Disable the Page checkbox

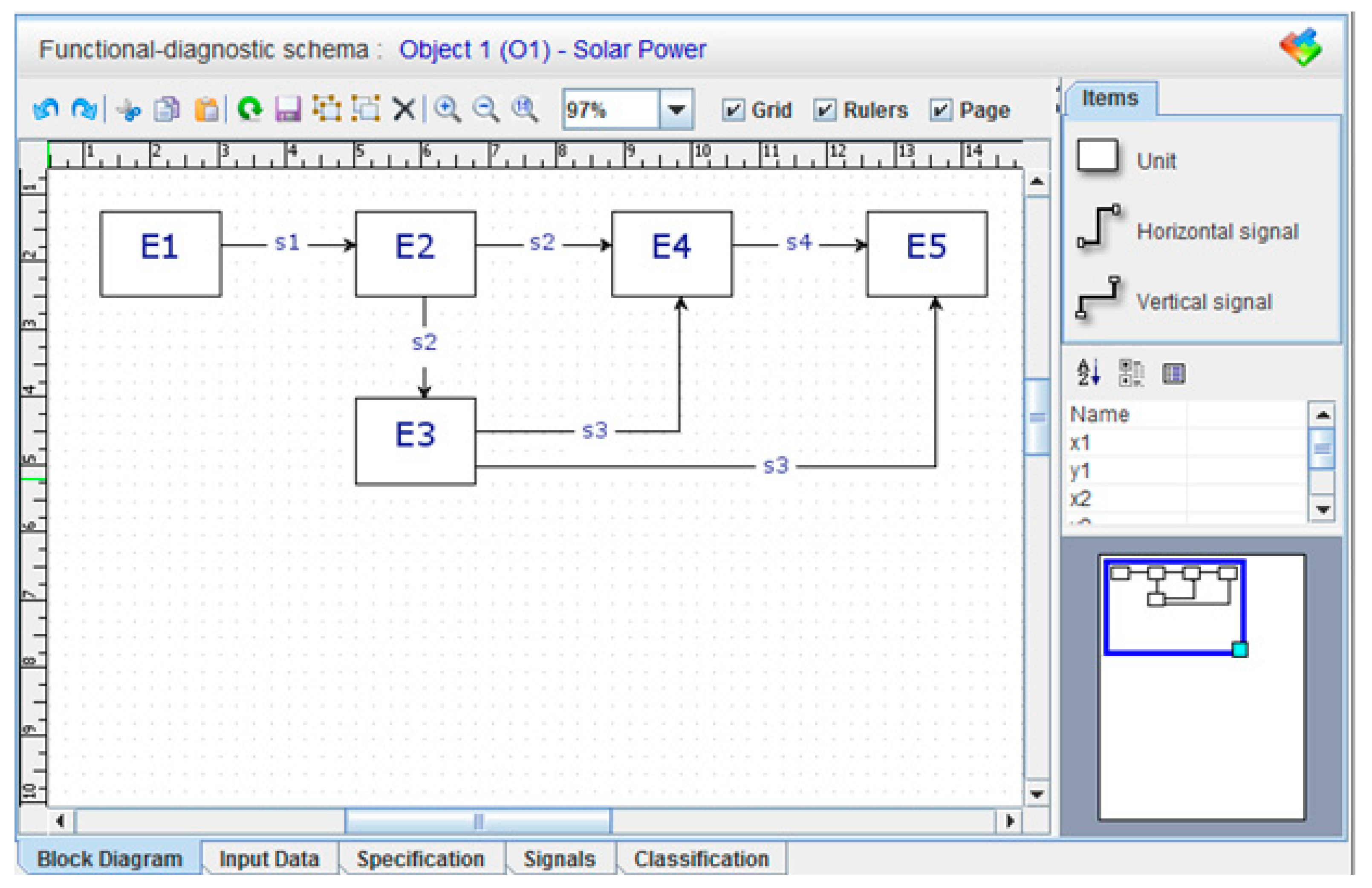pyautogui.click(x=940, y=110)
